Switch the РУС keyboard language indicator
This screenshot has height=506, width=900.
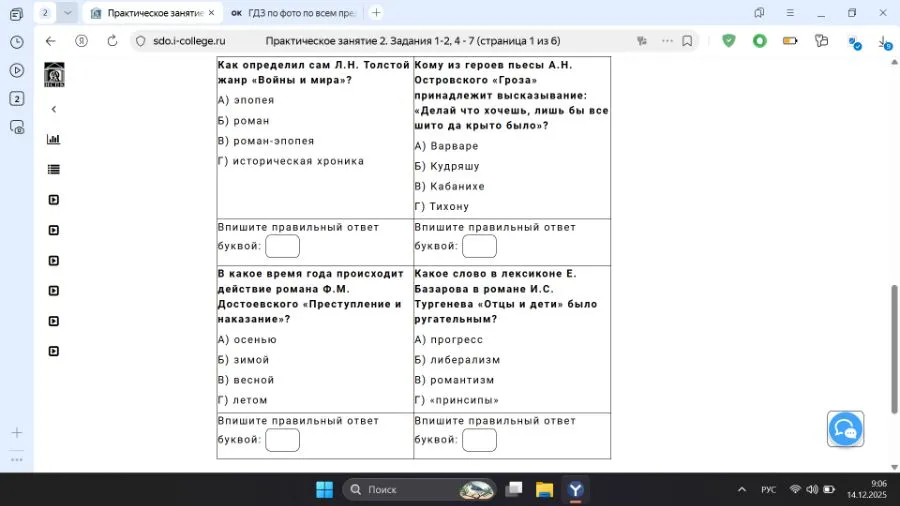click(x=768, y=489)
